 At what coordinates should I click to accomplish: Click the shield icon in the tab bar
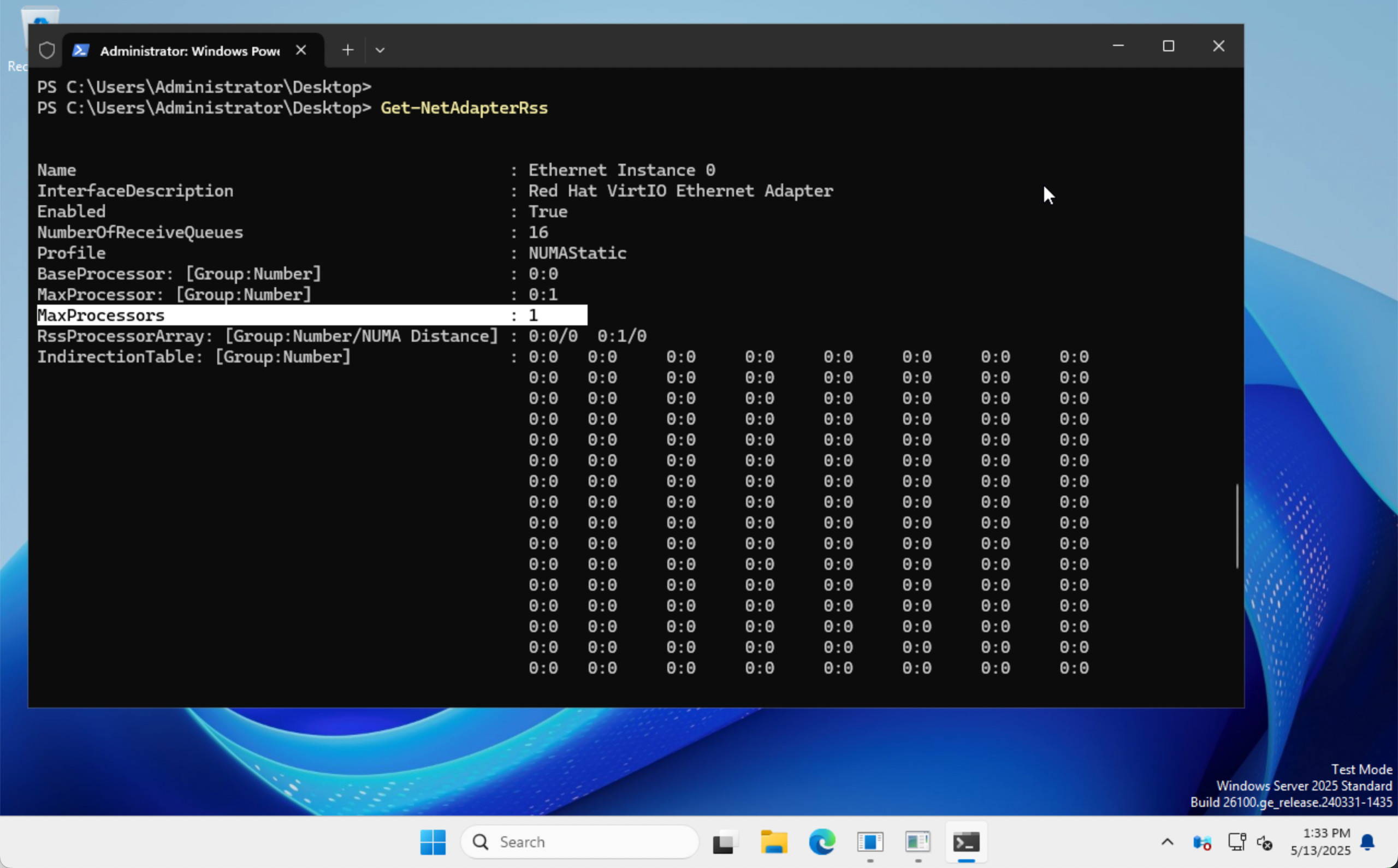tap(47, 51)
